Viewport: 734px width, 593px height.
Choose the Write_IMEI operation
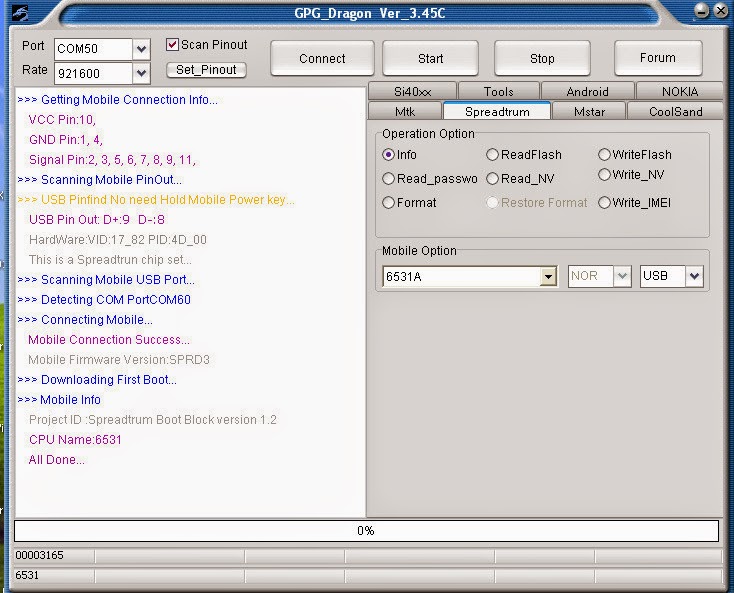coord(604,203)
